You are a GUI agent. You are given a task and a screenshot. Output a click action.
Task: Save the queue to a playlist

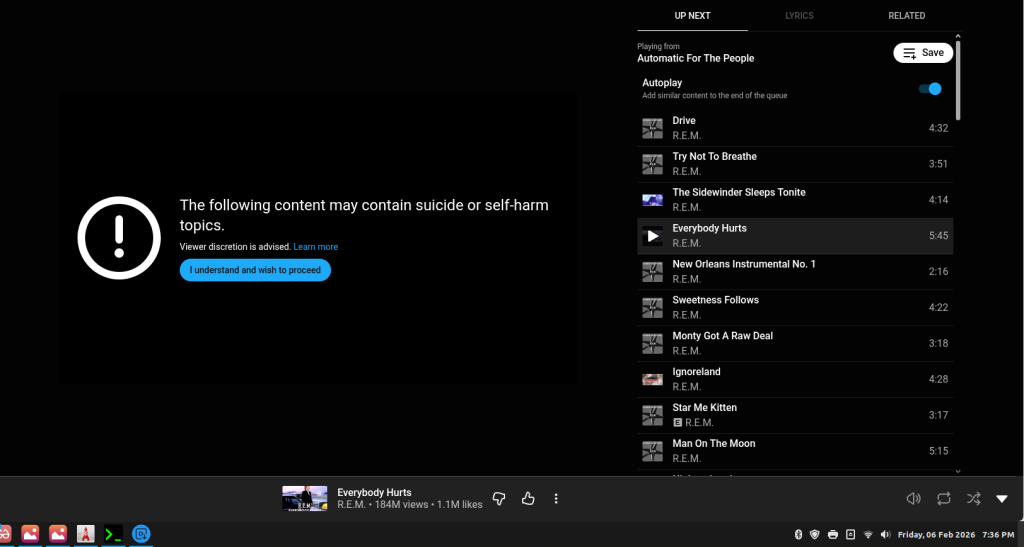pos(922,53)
